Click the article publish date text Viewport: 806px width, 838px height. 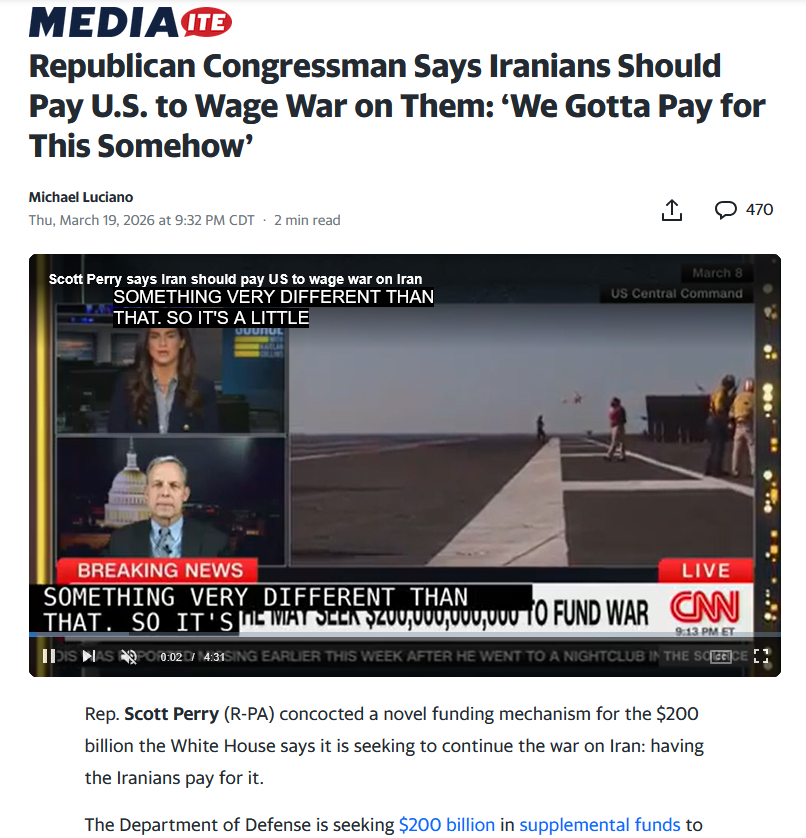pos(142,220)
